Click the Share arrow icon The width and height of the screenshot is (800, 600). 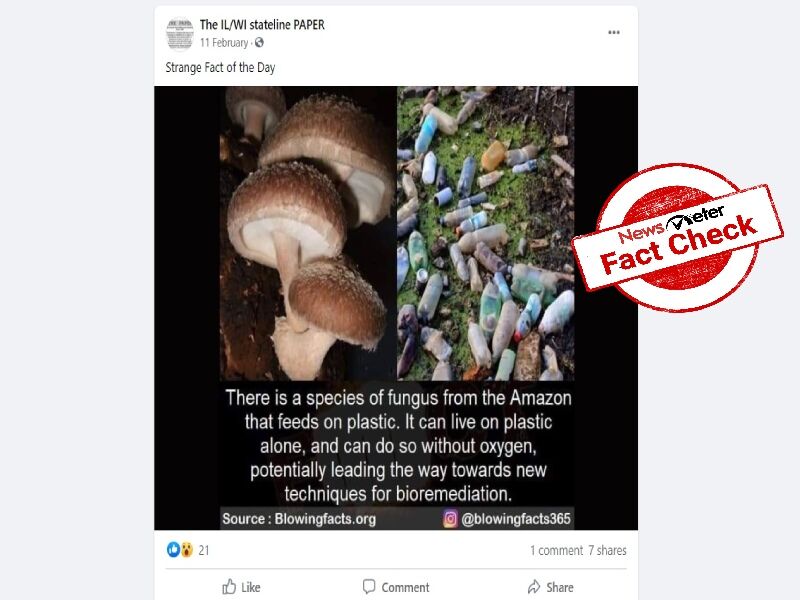tap(534, 587)
